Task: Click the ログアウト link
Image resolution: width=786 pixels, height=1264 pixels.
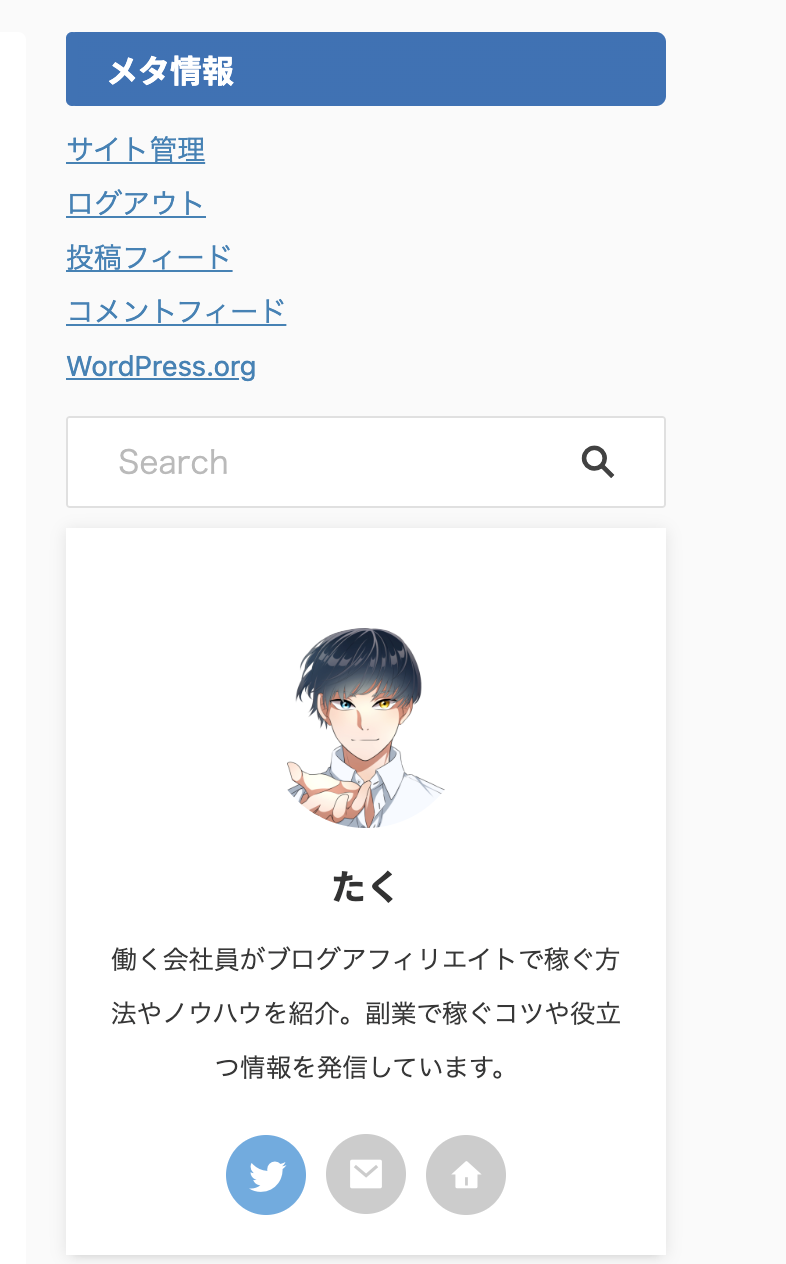Action: tap(136, 203)
